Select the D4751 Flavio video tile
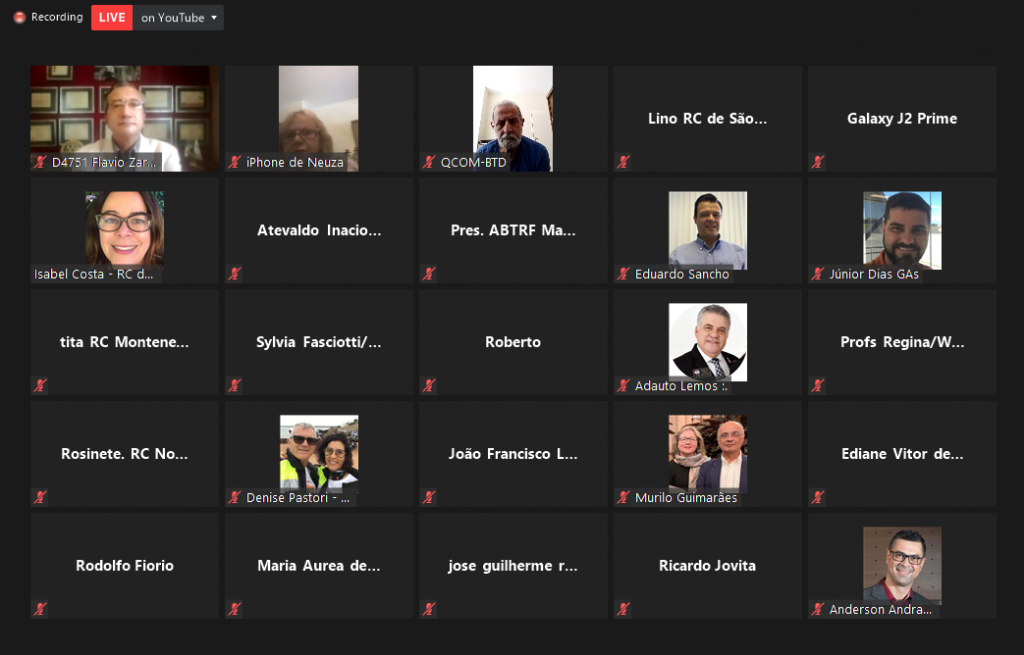 (125, 118)
